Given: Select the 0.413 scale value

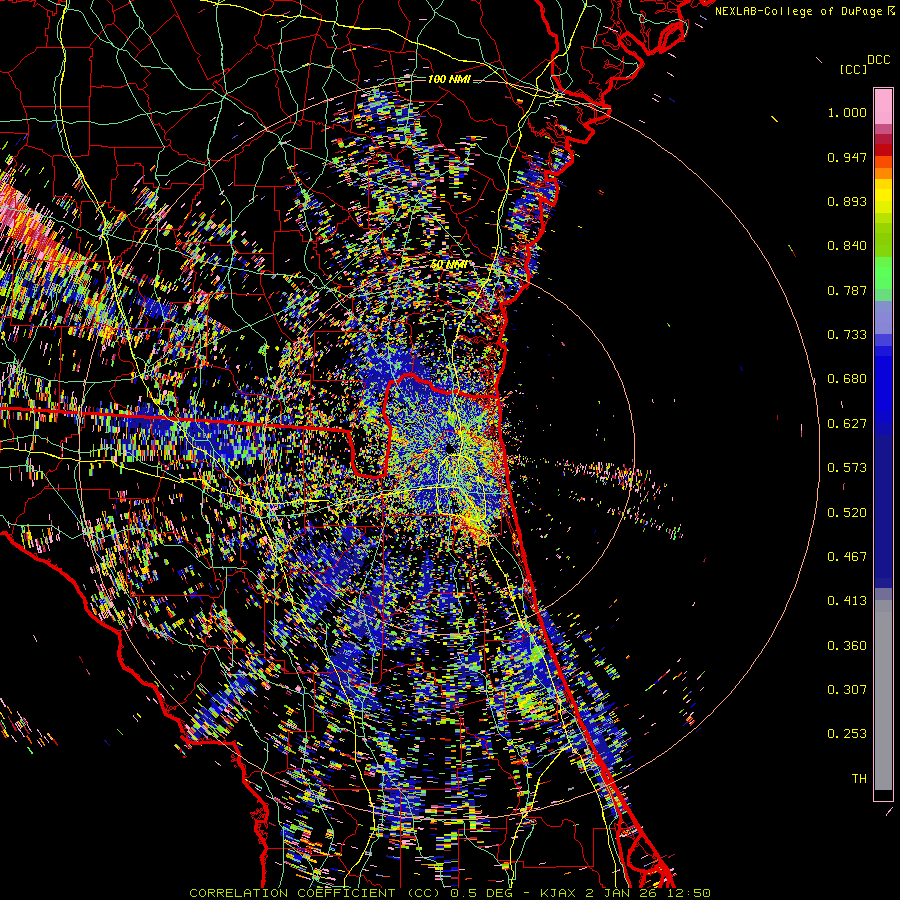Looking at the screenshot, I should [847, 601].
